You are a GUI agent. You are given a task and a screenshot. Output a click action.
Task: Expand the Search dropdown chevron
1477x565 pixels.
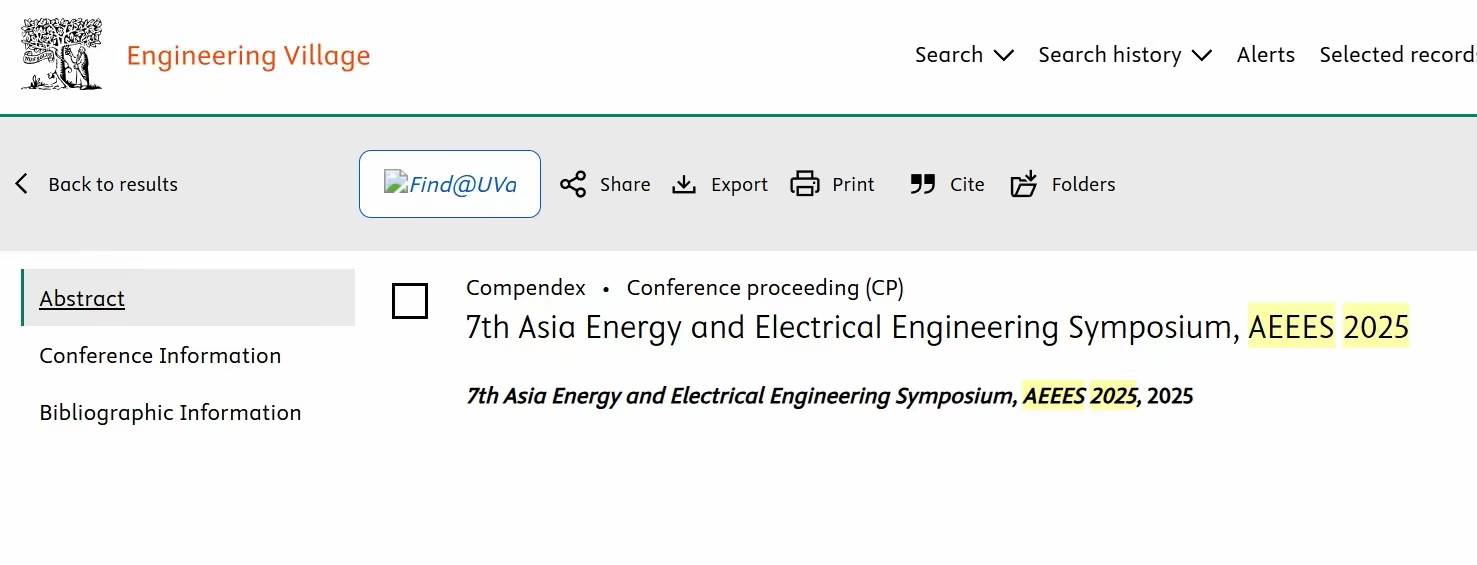click(x=1004, y=55)
